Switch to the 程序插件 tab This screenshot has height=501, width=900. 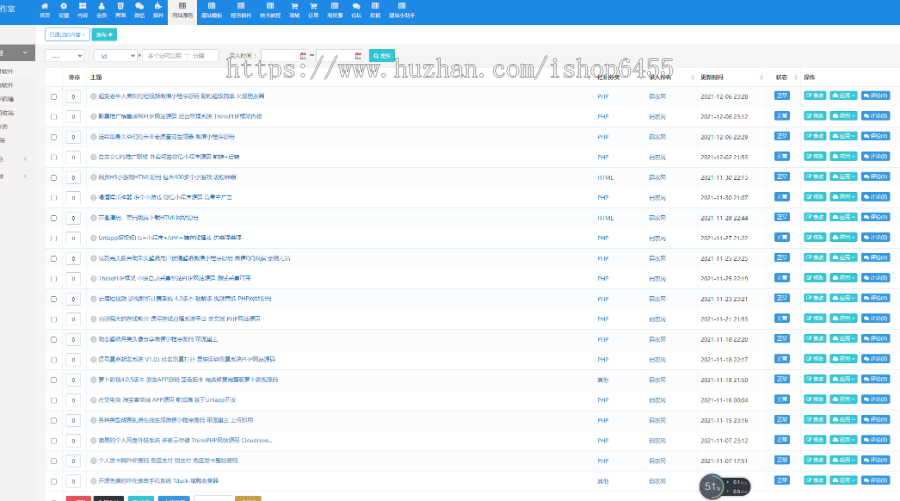tap(241, 10)
